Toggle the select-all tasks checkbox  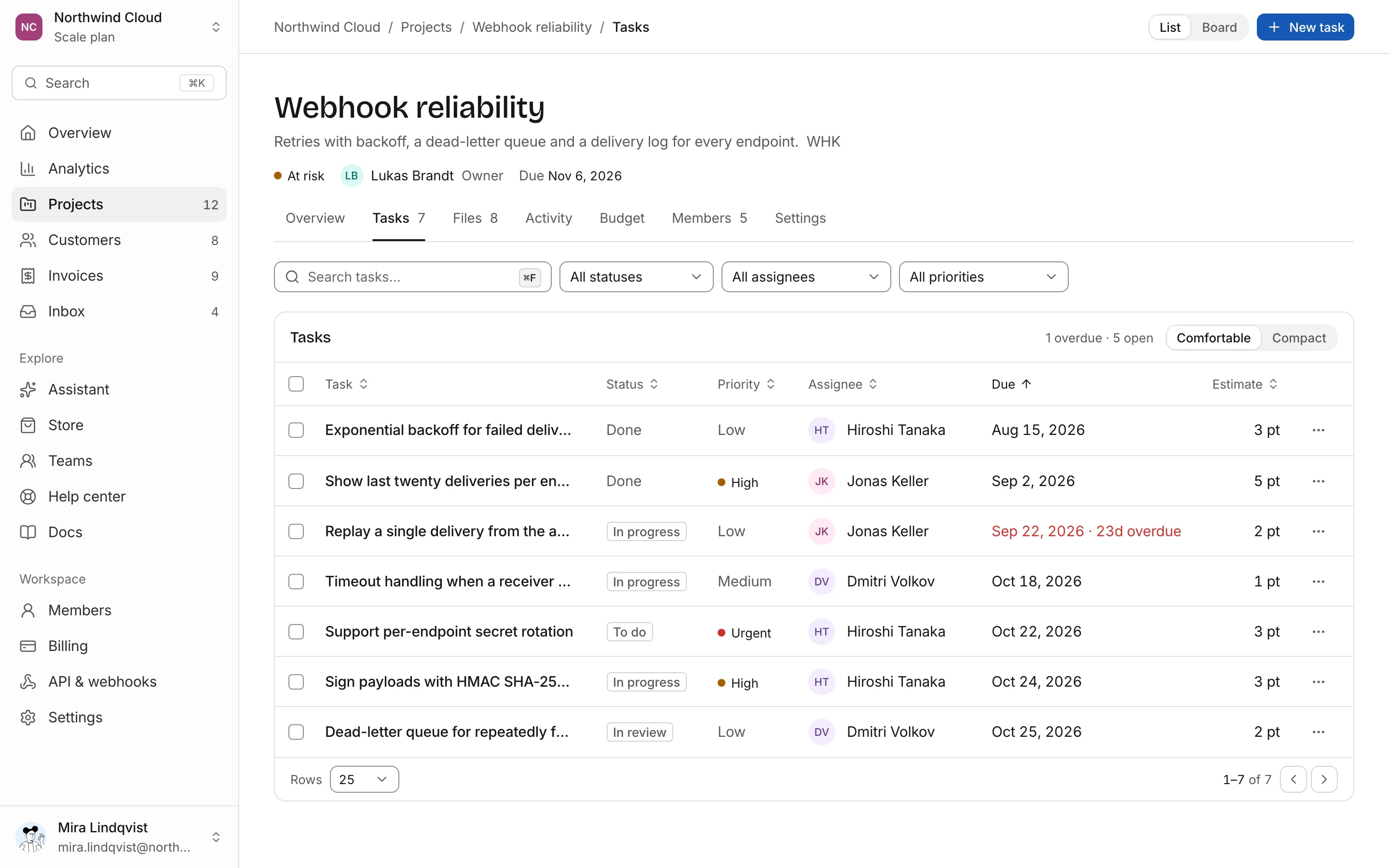click(296, 384)
